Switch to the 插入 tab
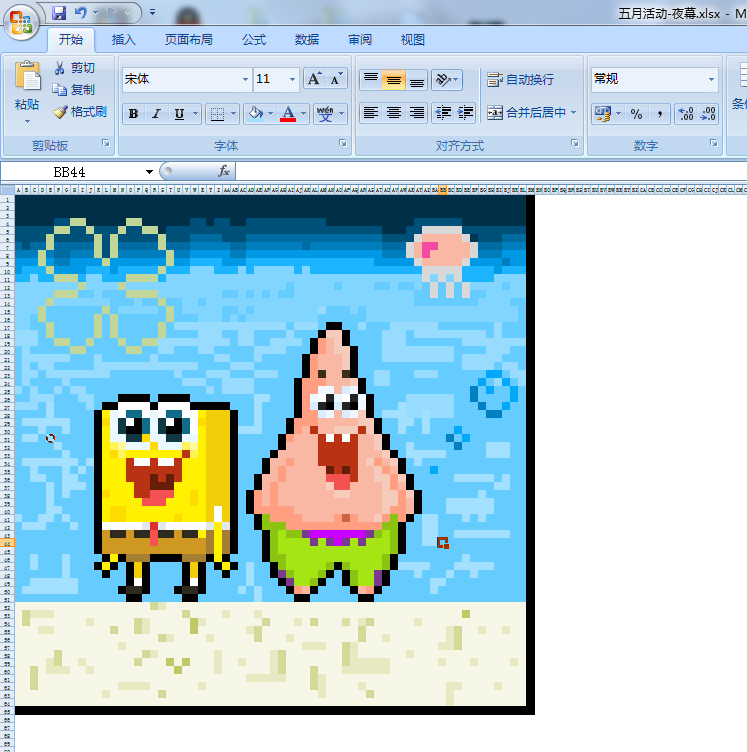Viewport: 747px width, 752px height. 124,40
